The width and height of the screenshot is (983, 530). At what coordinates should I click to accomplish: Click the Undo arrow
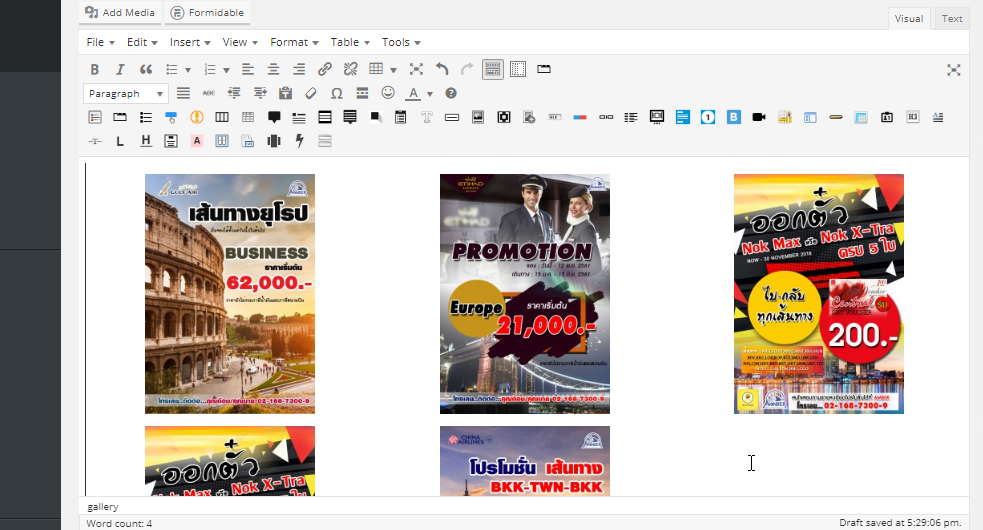pos(442,70)
